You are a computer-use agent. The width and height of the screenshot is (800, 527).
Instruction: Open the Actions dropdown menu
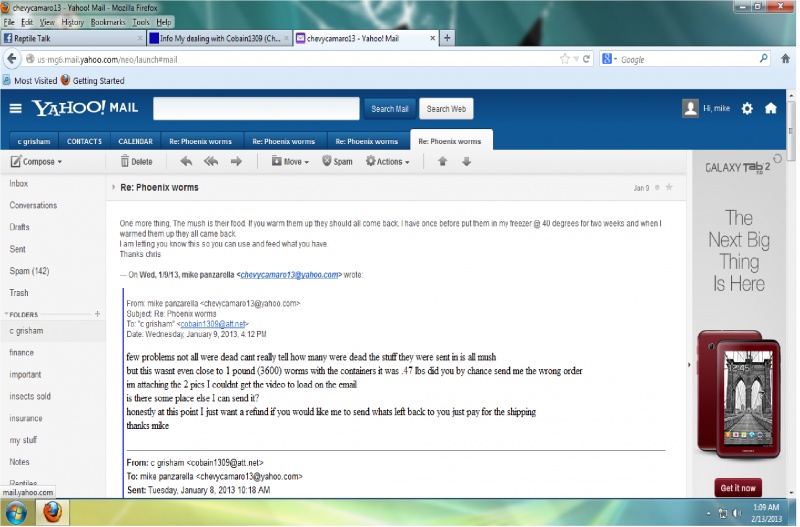388,162
